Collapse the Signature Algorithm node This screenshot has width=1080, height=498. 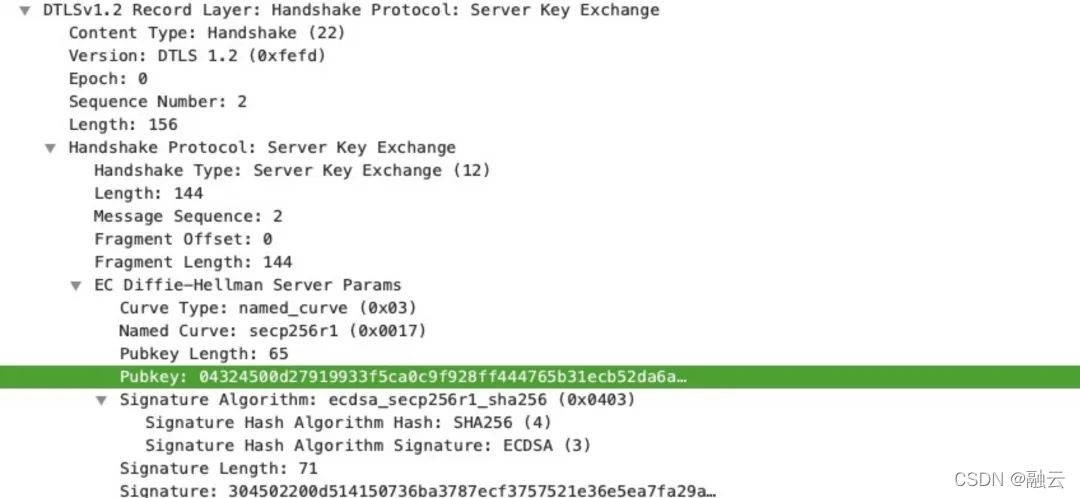point(101,400)
